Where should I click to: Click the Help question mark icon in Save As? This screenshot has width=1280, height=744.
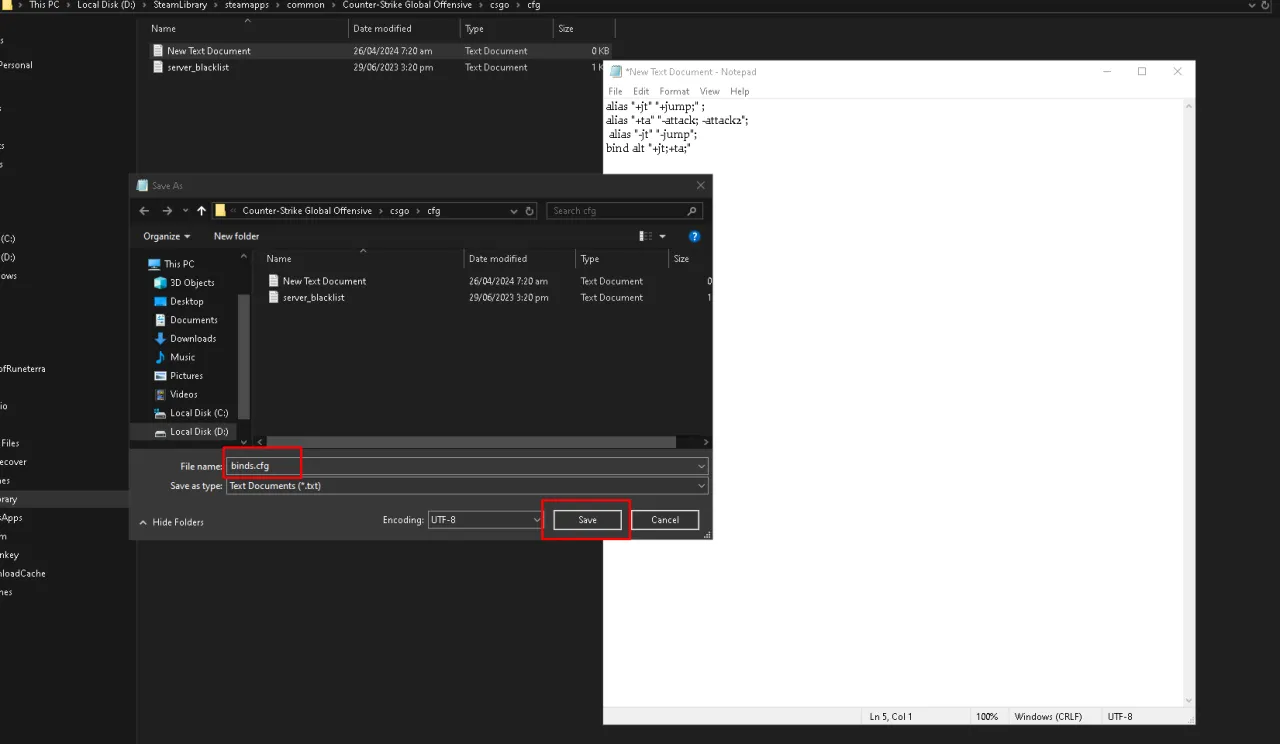pos(694,236)
